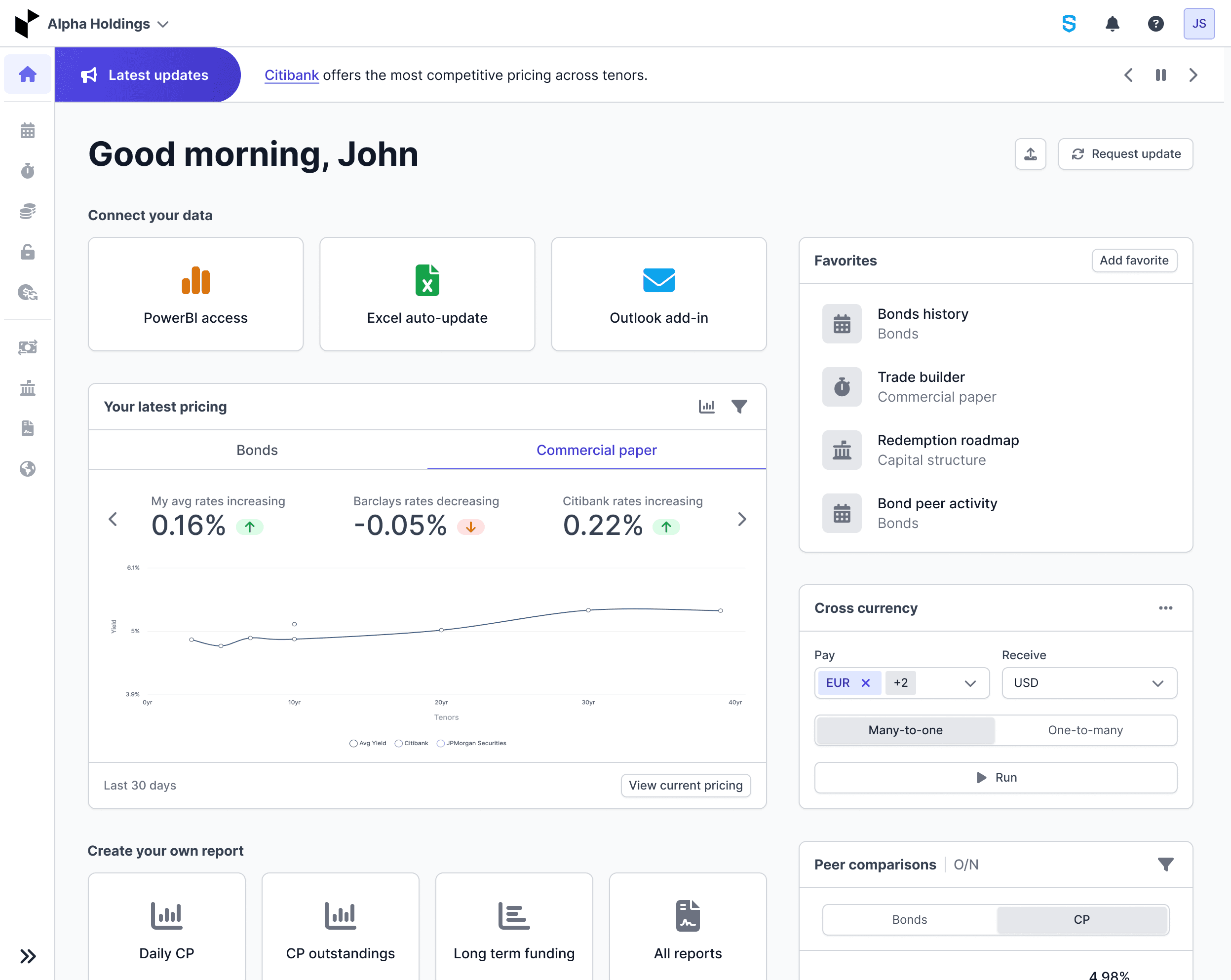Open the cash transfer sidebar icon
The image size is (1231, 980).
tap(28, 347)
